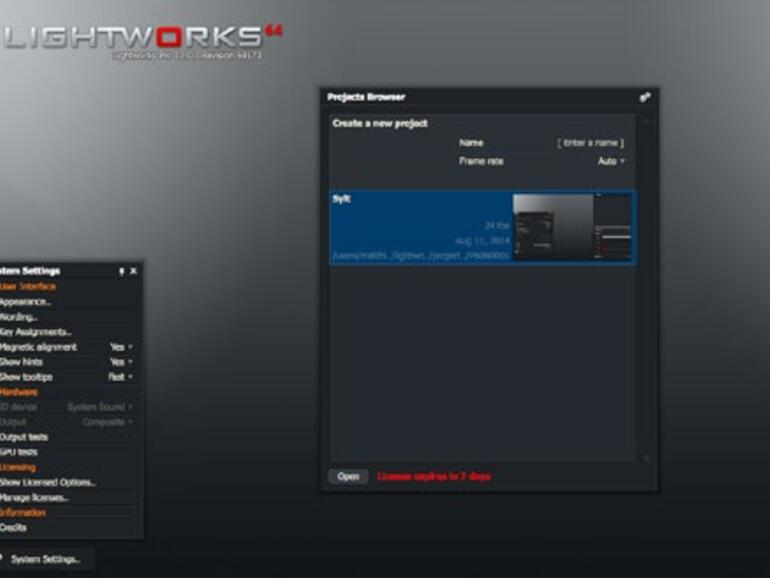
Task: Click the Projects Browser title
Action: (366, 97)
